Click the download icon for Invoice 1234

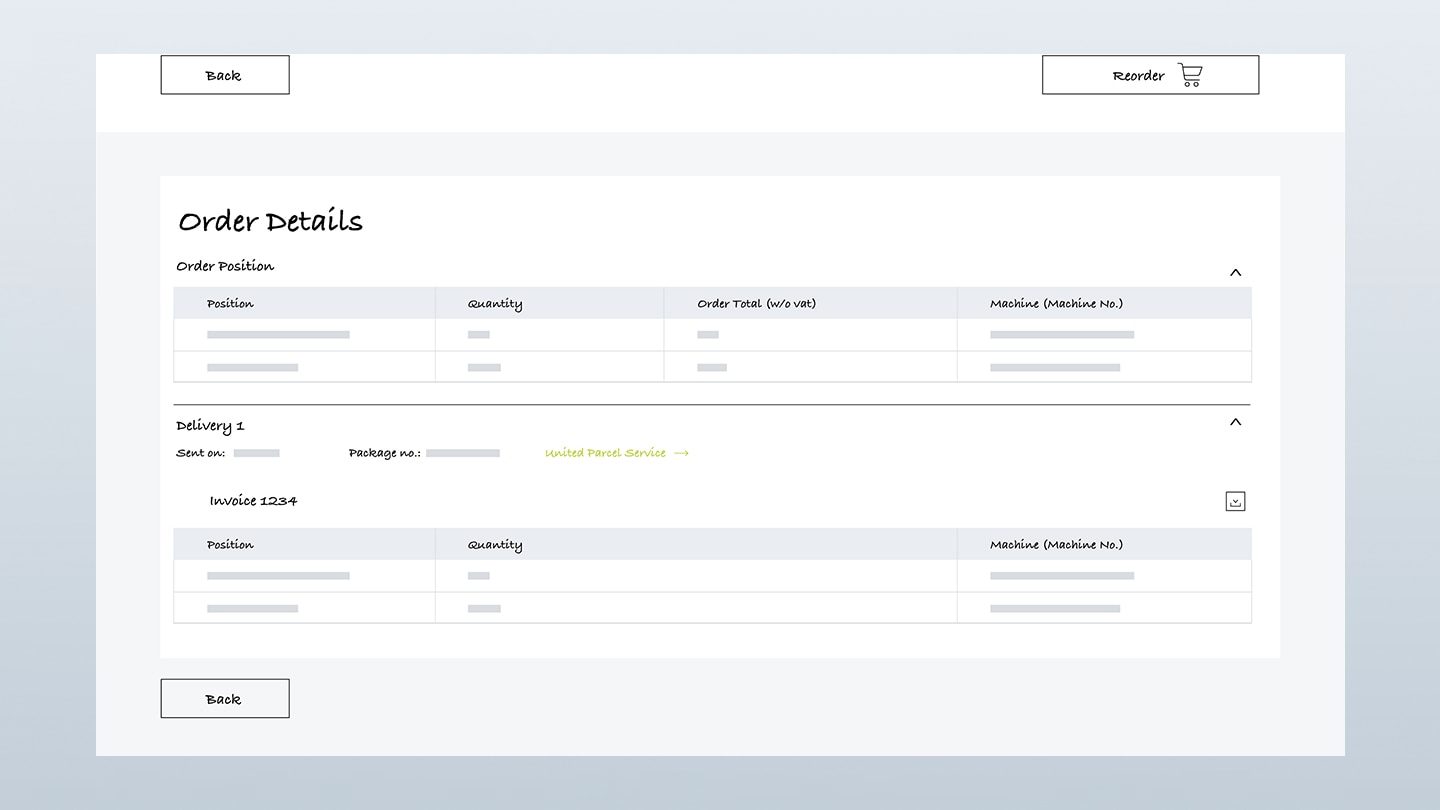click(1235, 501)
